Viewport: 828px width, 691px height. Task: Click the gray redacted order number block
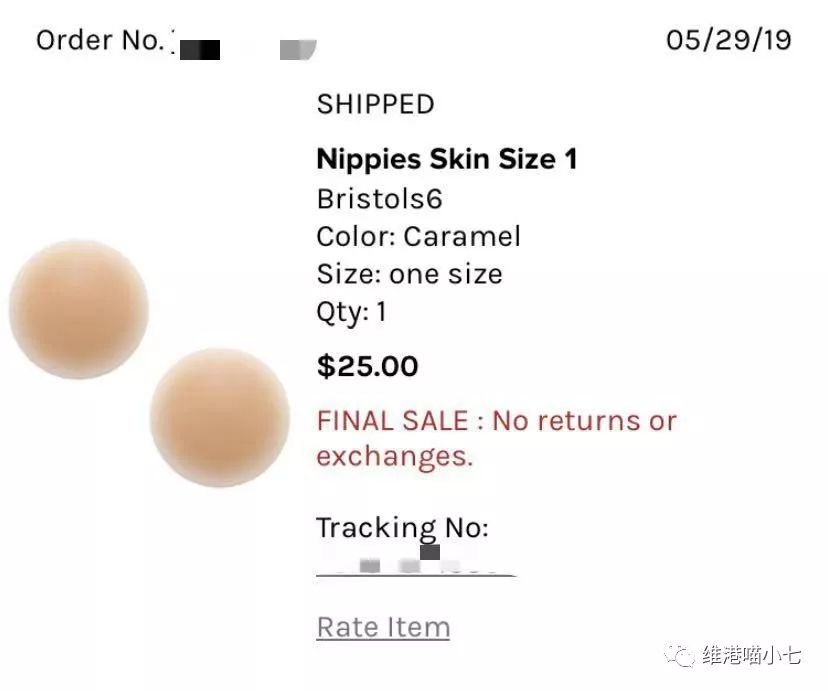pos(298,50)
